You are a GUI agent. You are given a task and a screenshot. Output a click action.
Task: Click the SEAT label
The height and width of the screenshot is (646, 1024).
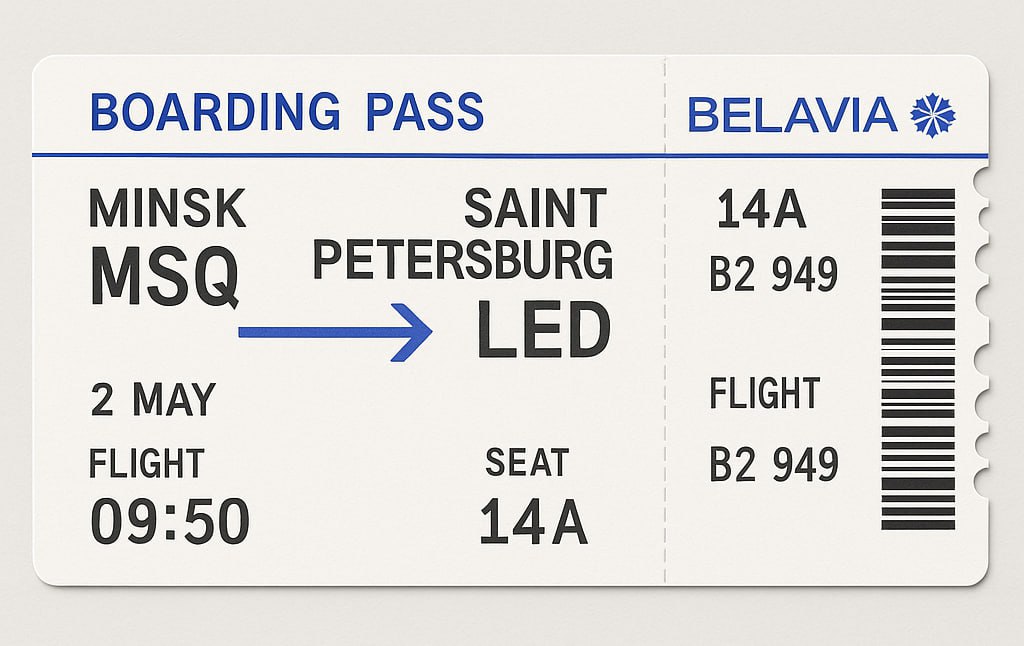tap(528, 462)
